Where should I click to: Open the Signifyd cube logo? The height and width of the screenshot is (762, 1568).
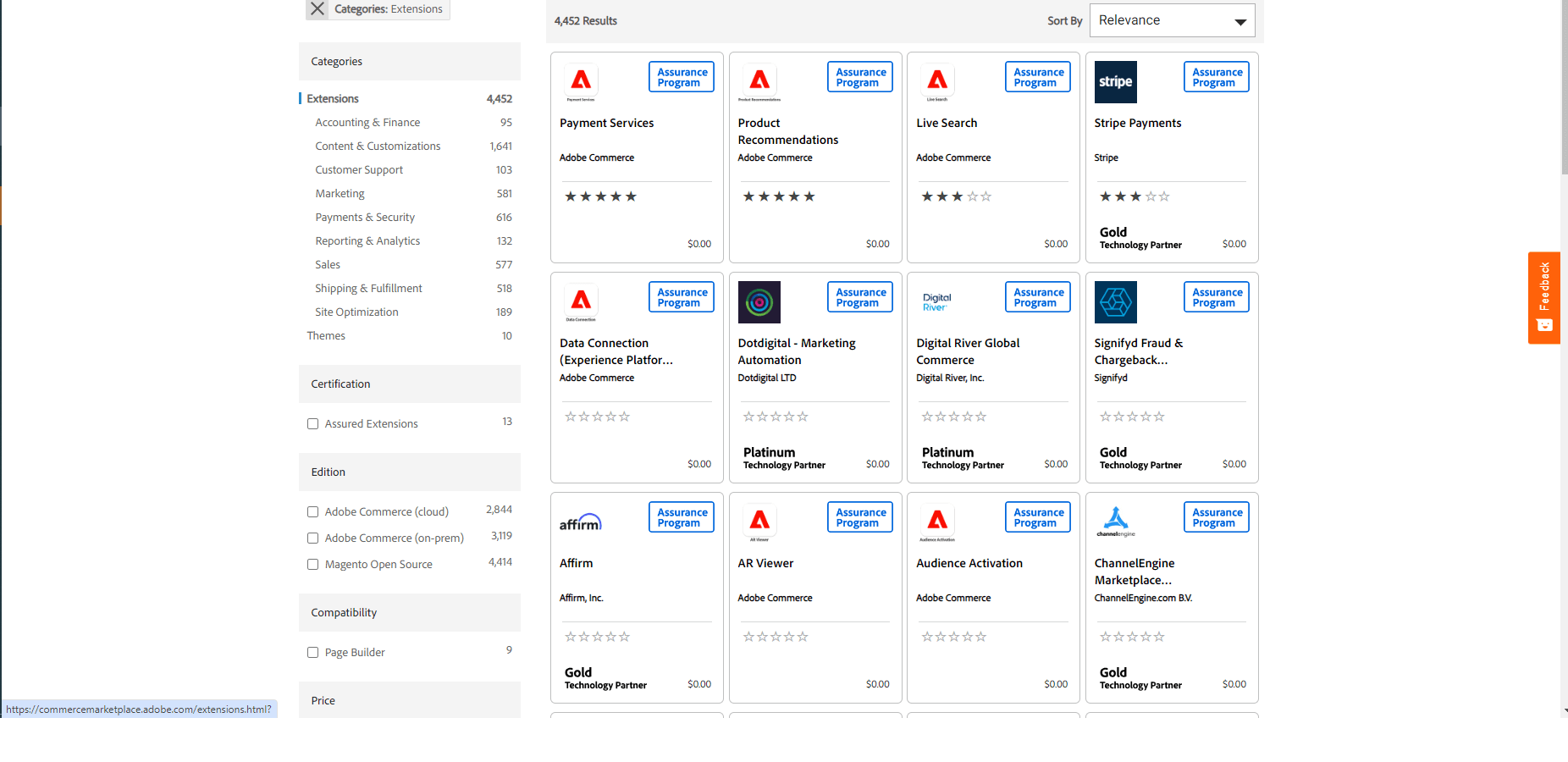(1116, 302)
